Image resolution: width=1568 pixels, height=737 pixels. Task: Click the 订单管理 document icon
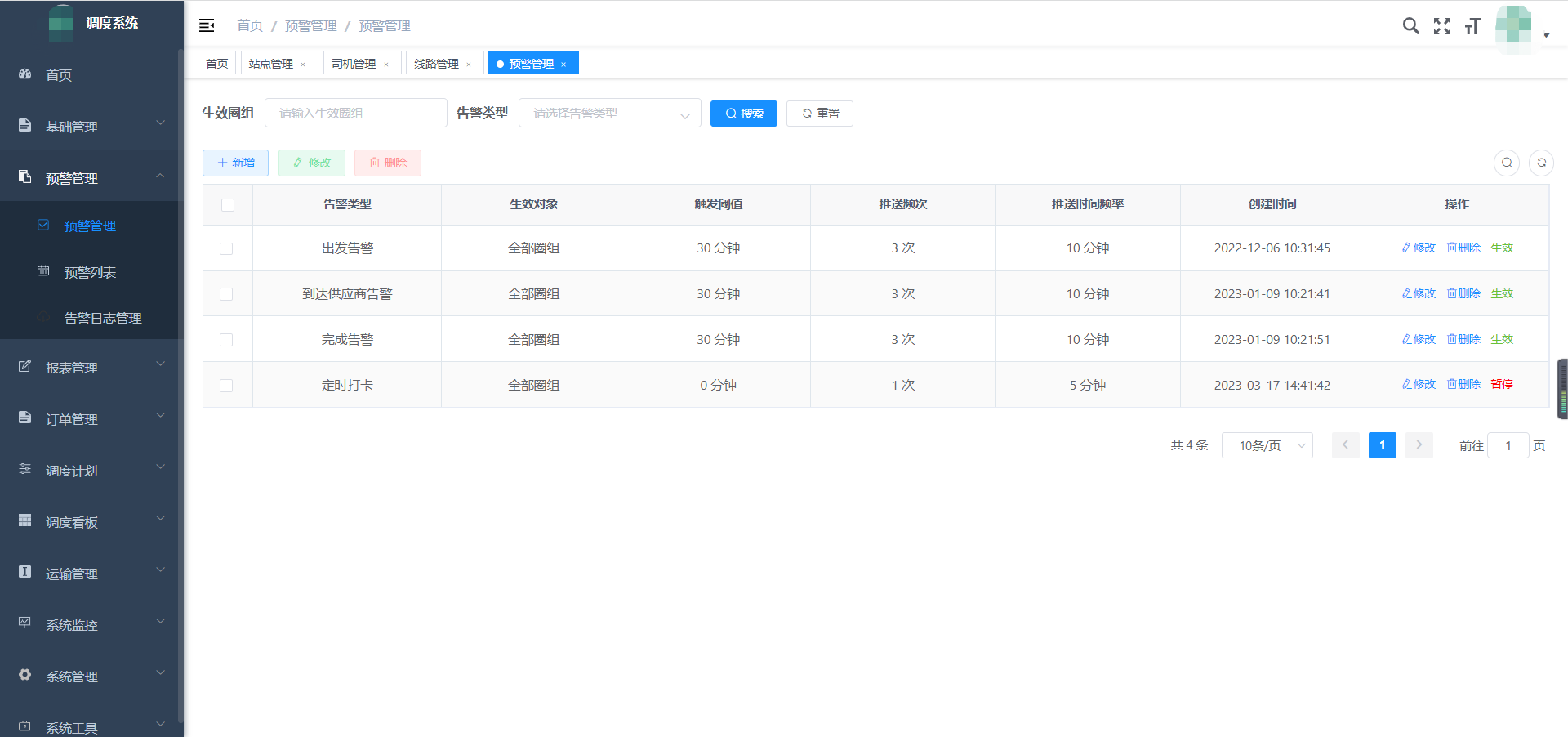click(x=25, y=418)
